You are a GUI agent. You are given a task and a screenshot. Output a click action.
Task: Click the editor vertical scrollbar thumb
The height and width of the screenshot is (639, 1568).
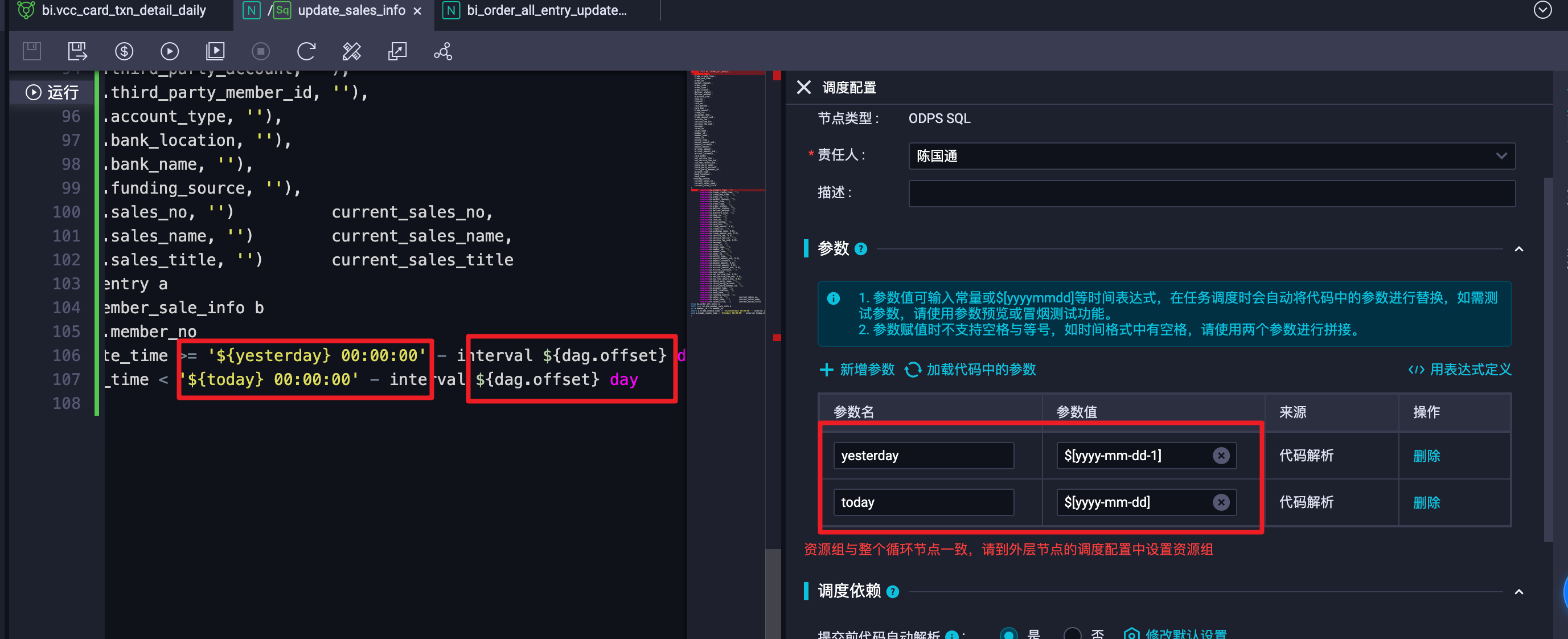(773, 593)
